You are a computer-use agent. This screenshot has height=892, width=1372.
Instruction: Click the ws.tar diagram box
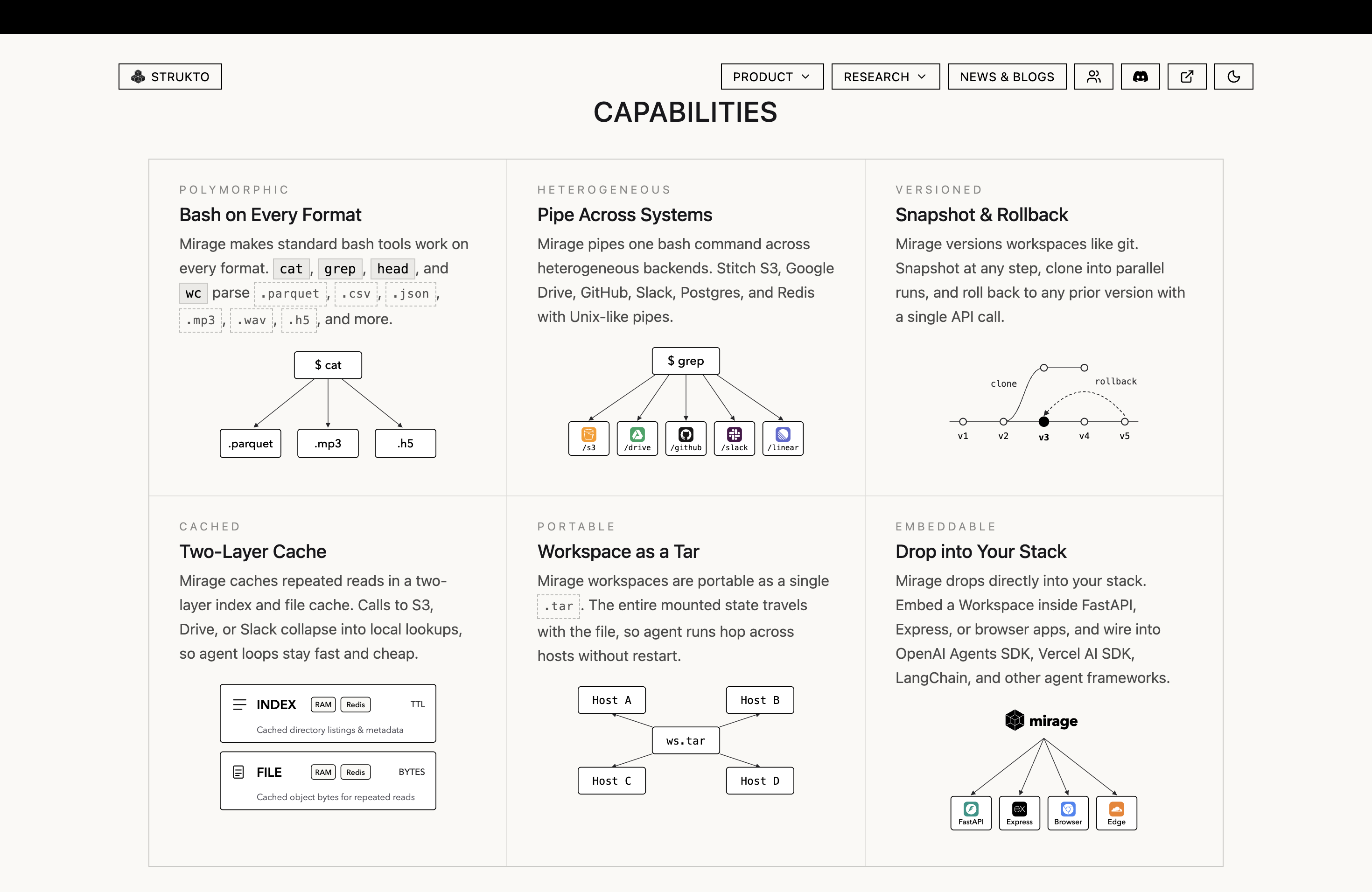[686, 740]
